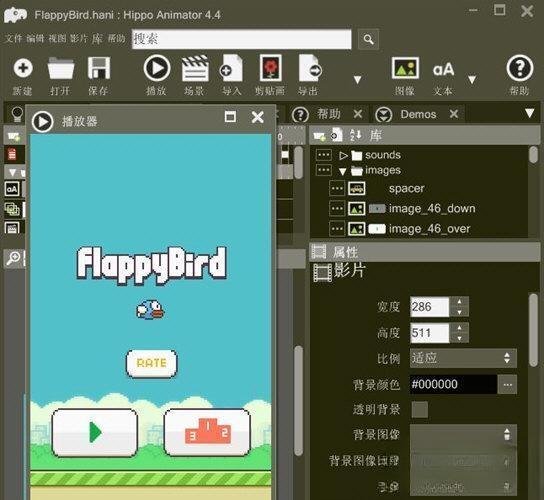Open a file with the 打开 icon
The image size is (544, 500).
click(x=61, y=68)
